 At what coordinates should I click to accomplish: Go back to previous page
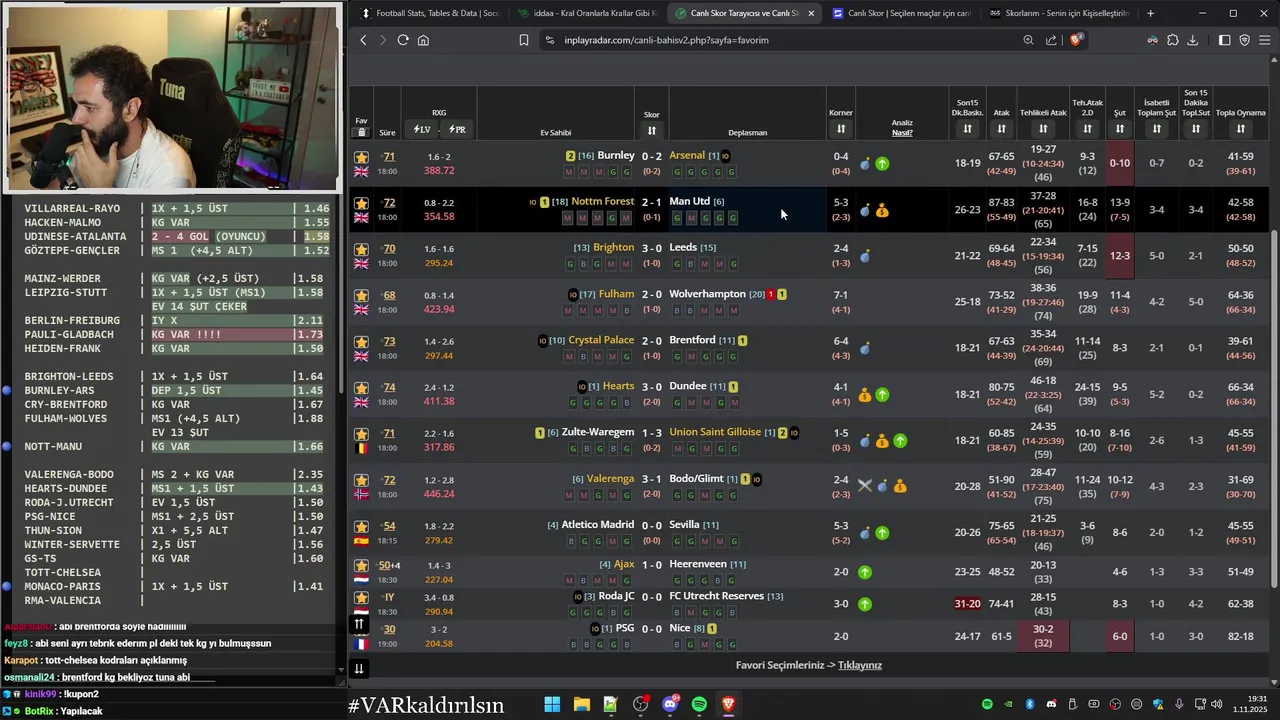(364, 40)
